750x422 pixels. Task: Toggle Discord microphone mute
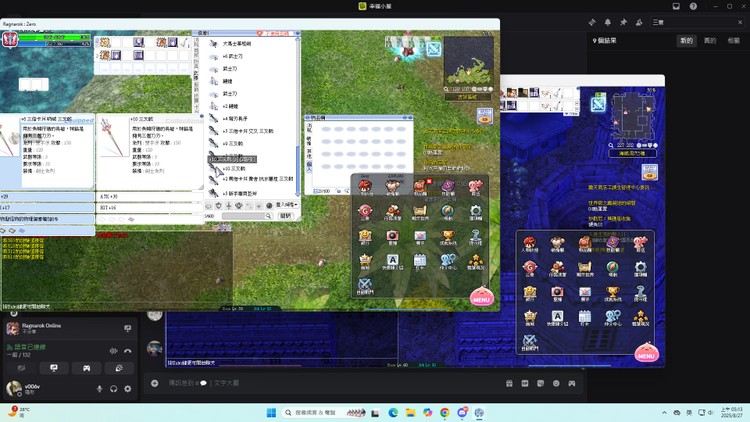(99, 389)
